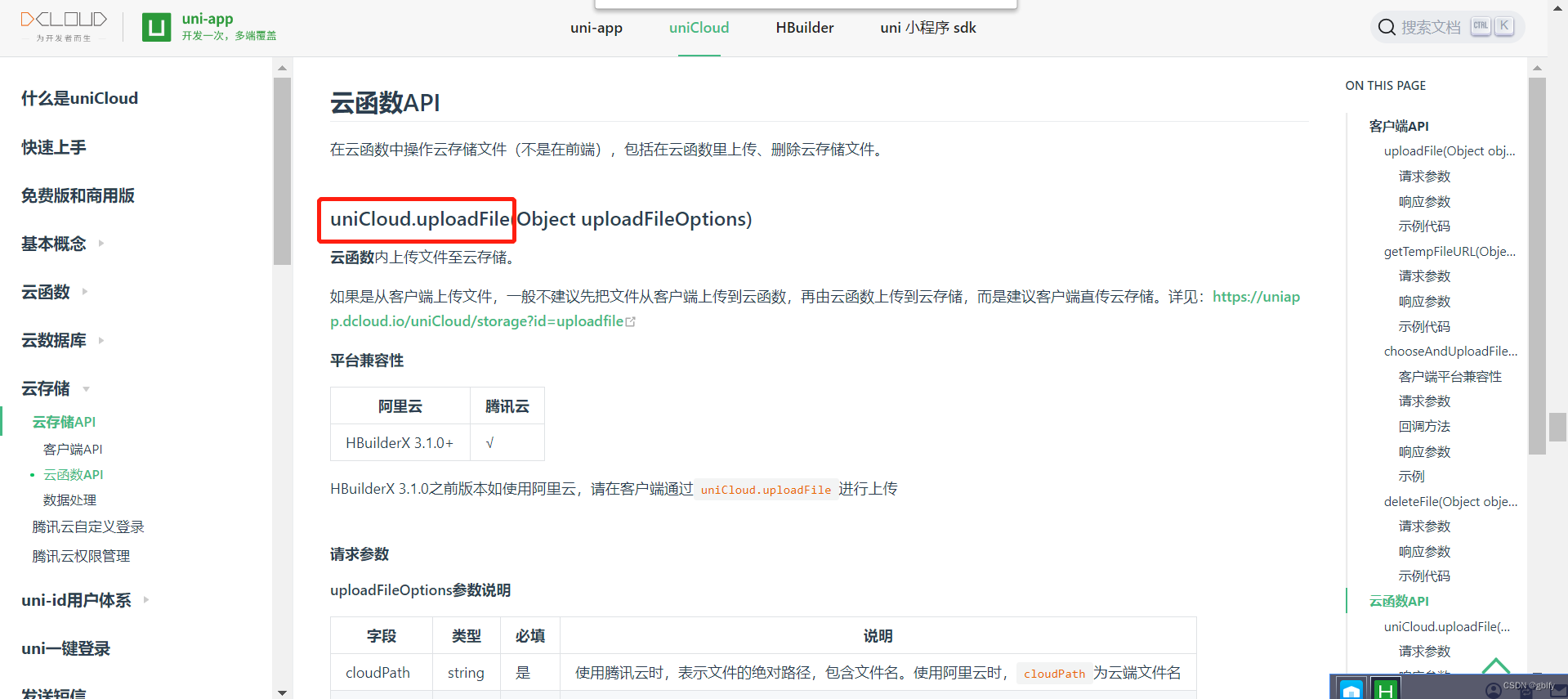Screen dimensions: 1568x699
Task: Click the DCloud logo
Action: tap(64, 26)
